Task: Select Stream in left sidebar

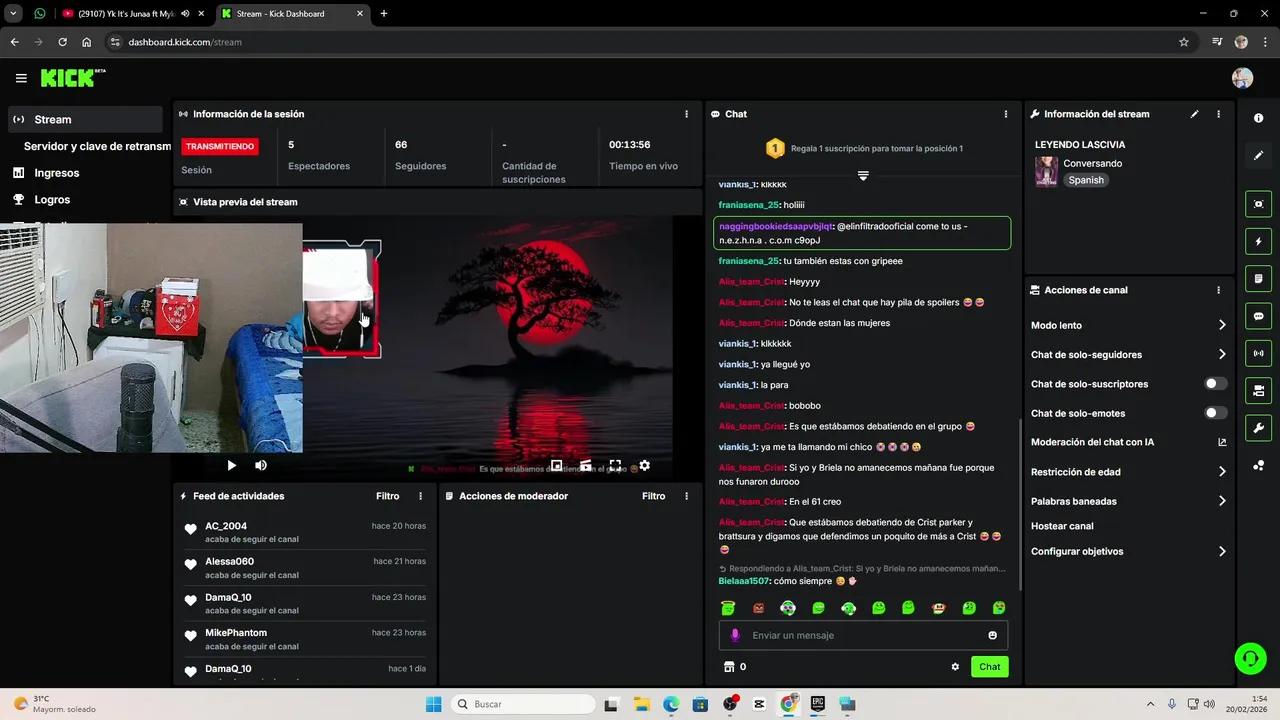Action: click(x=84, y=119)
